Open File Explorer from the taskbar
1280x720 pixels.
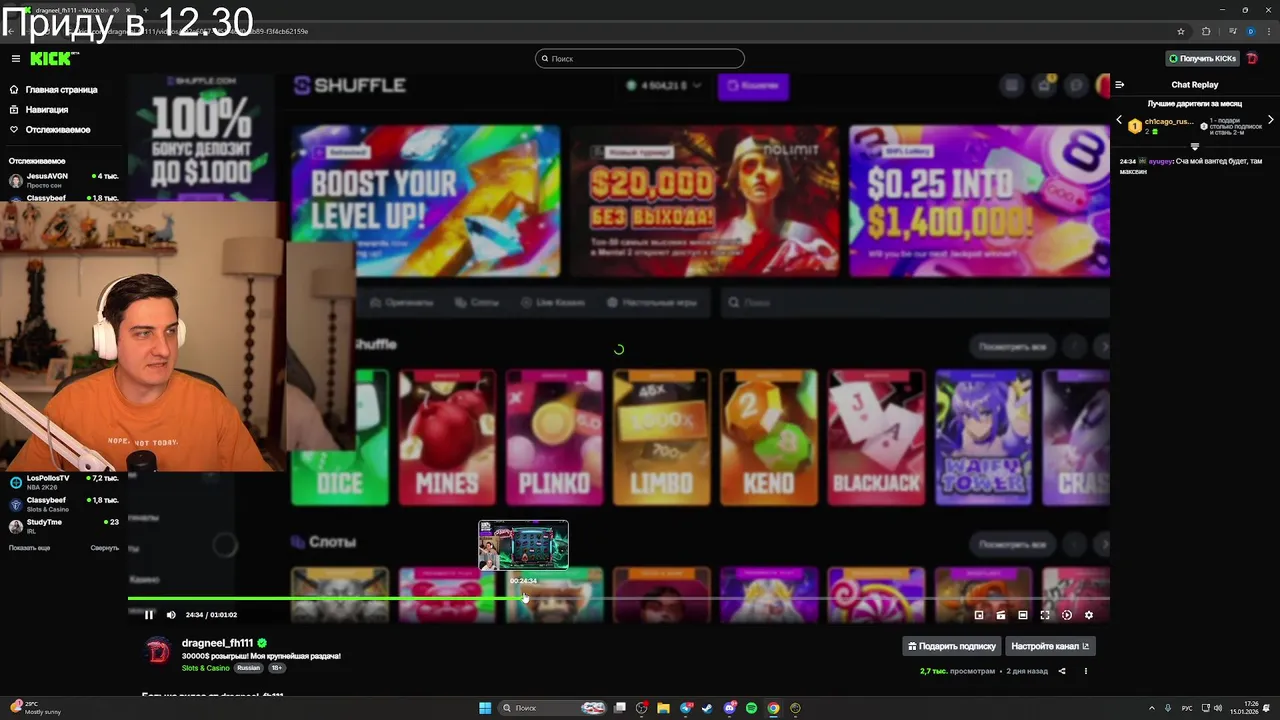pyautogui.click(x=663, y=708)
